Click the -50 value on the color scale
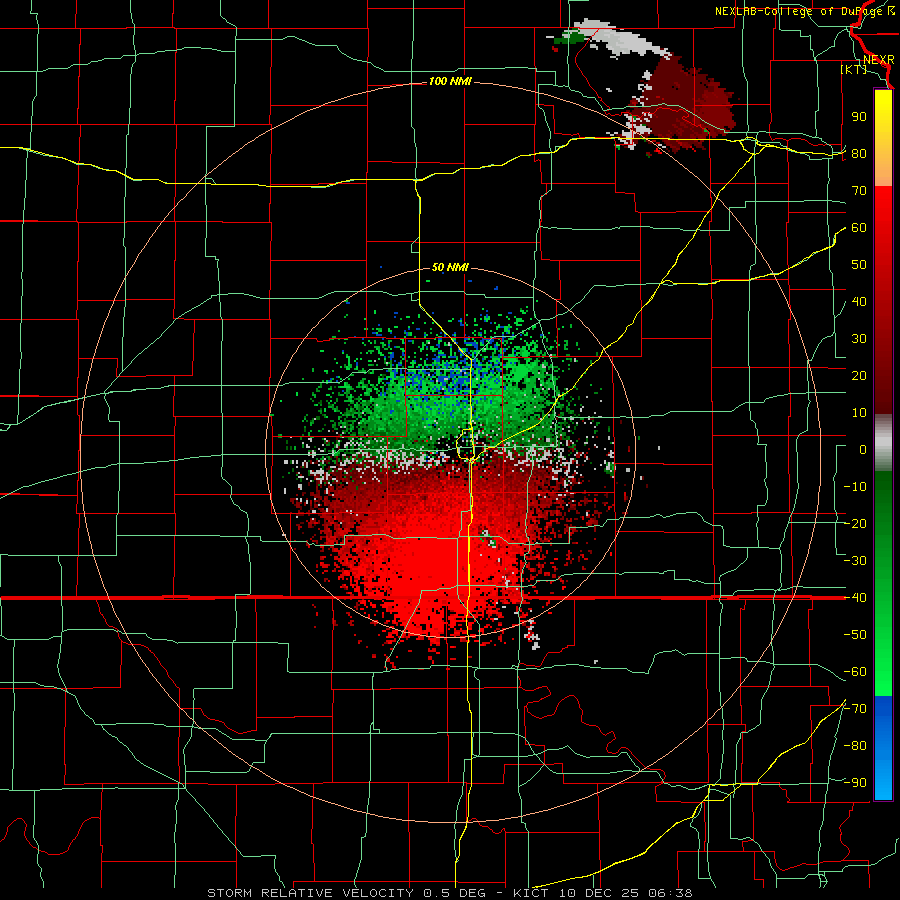The image size is (900, 900). click(855, 635)
